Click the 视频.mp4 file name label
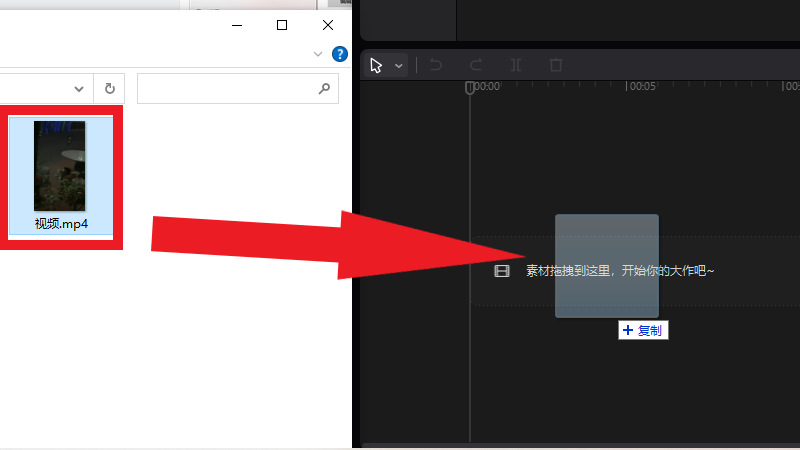The width and height of the screenshot is (800, 450). [60, 223]
